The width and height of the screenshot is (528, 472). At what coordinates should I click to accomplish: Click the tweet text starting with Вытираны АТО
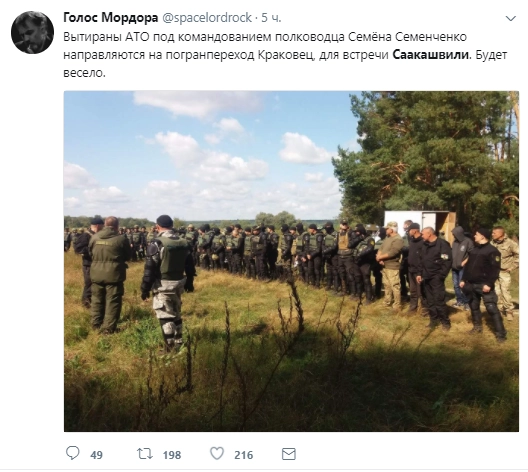pyautogui.click(x=285, y=55)
